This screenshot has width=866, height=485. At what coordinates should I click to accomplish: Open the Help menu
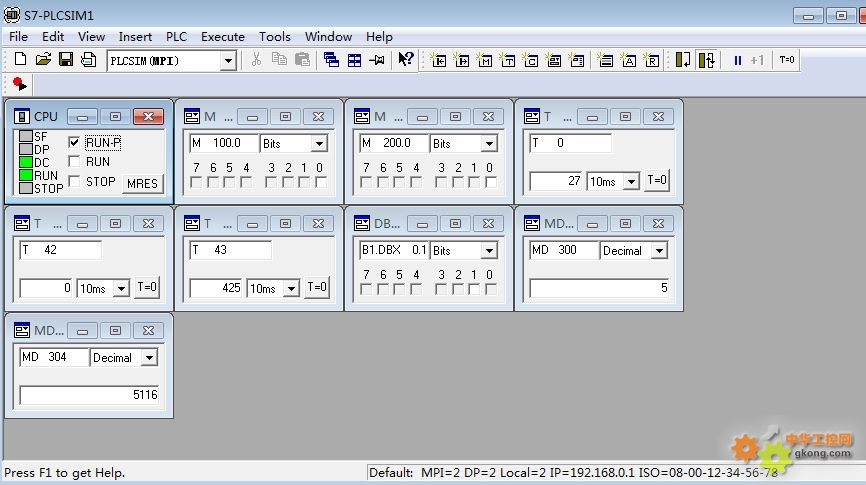(379, 36)
